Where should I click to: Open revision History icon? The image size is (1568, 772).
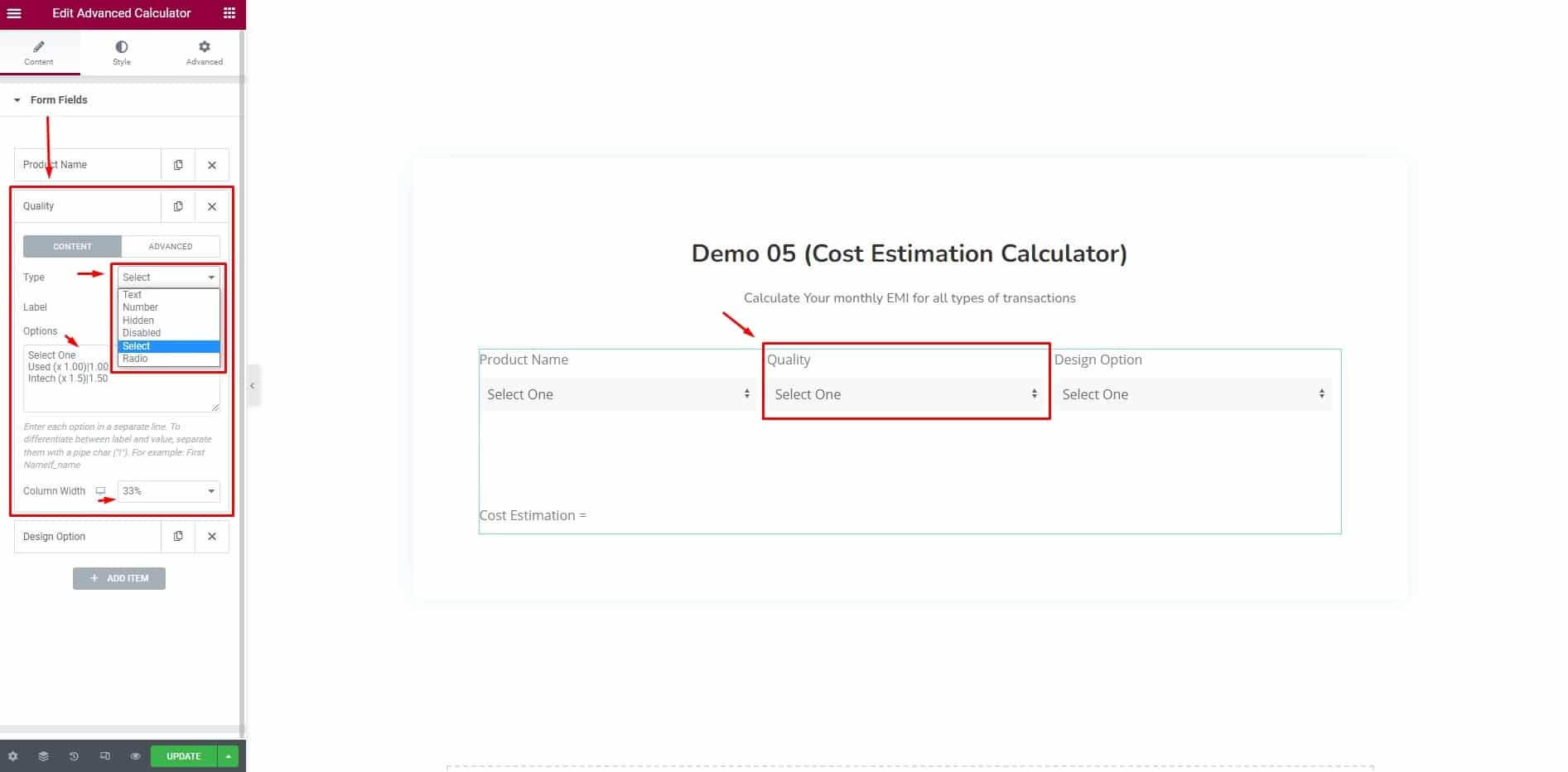(x=74, y=755)
